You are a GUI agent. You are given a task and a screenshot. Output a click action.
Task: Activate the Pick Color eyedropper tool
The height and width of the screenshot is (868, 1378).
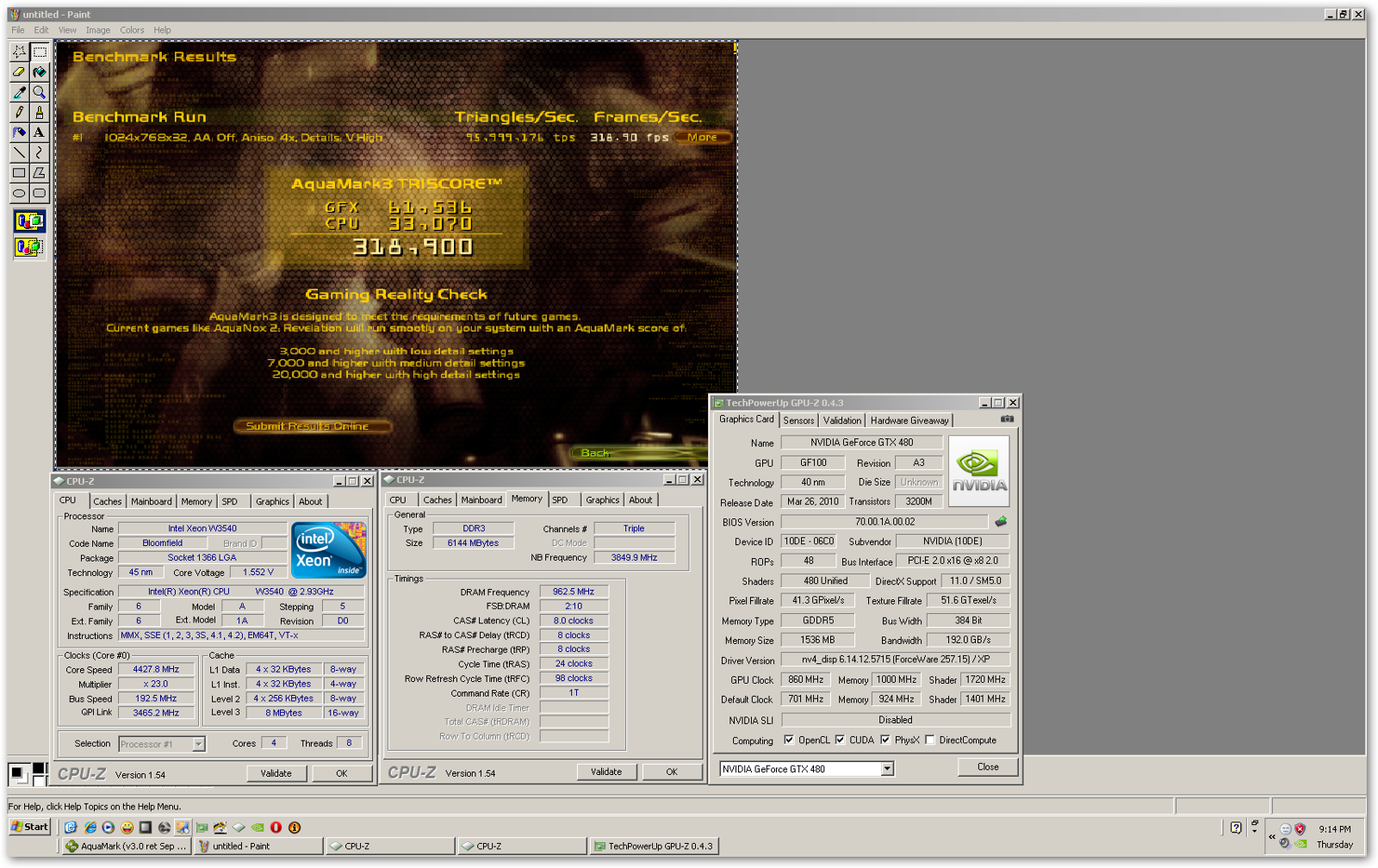(x=19, y=92)
